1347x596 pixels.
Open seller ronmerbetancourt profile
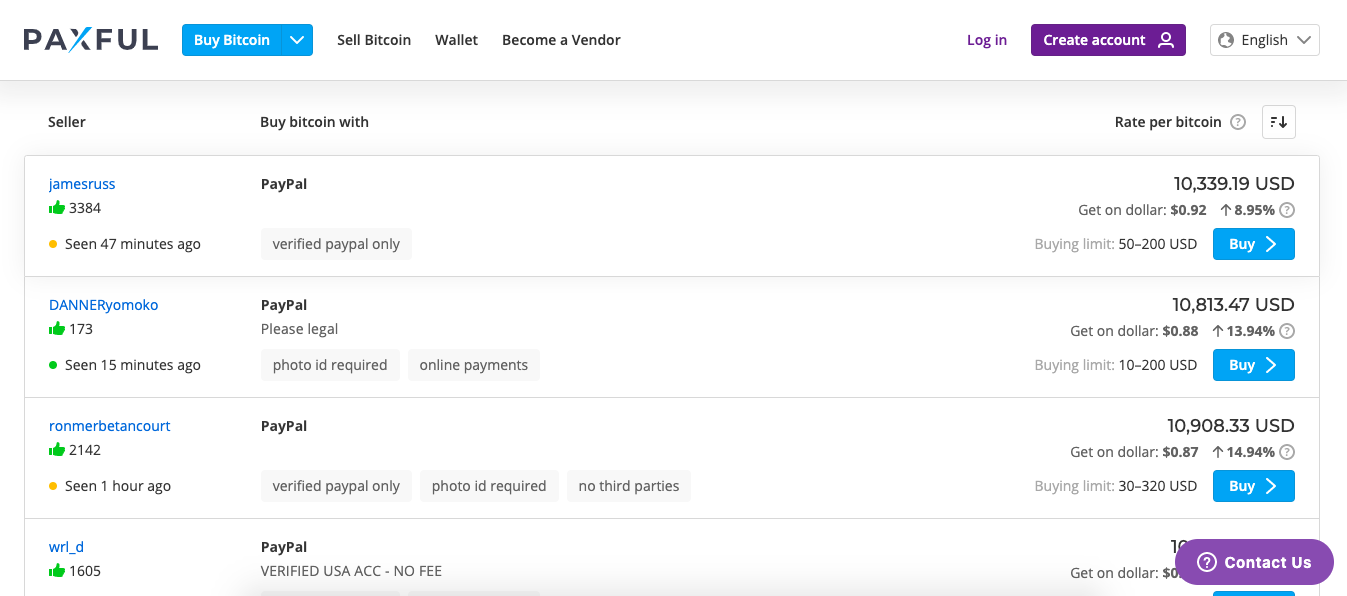110,426
